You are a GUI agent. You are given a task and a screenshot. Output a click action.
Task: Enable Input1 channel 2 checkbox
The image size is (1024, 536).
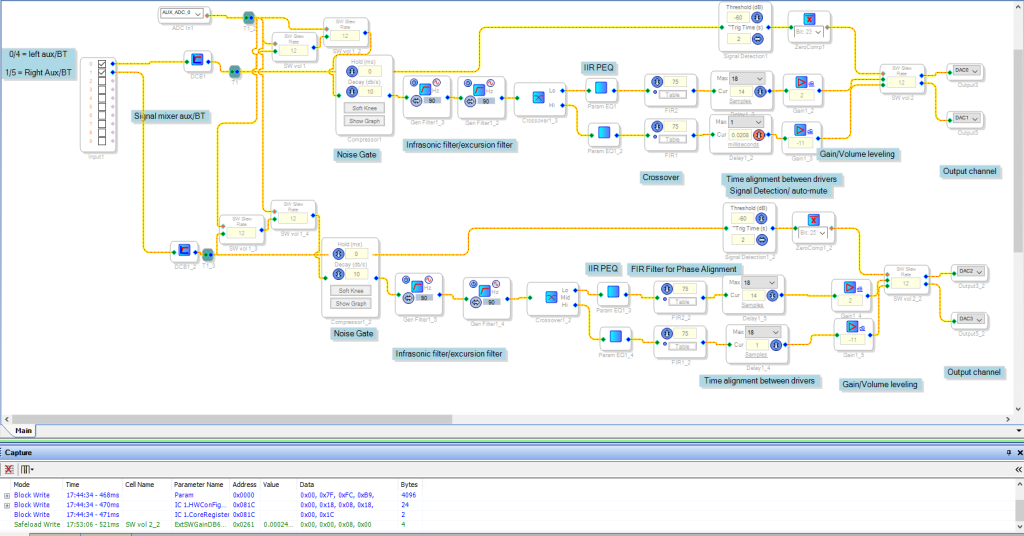click(102, 81)
